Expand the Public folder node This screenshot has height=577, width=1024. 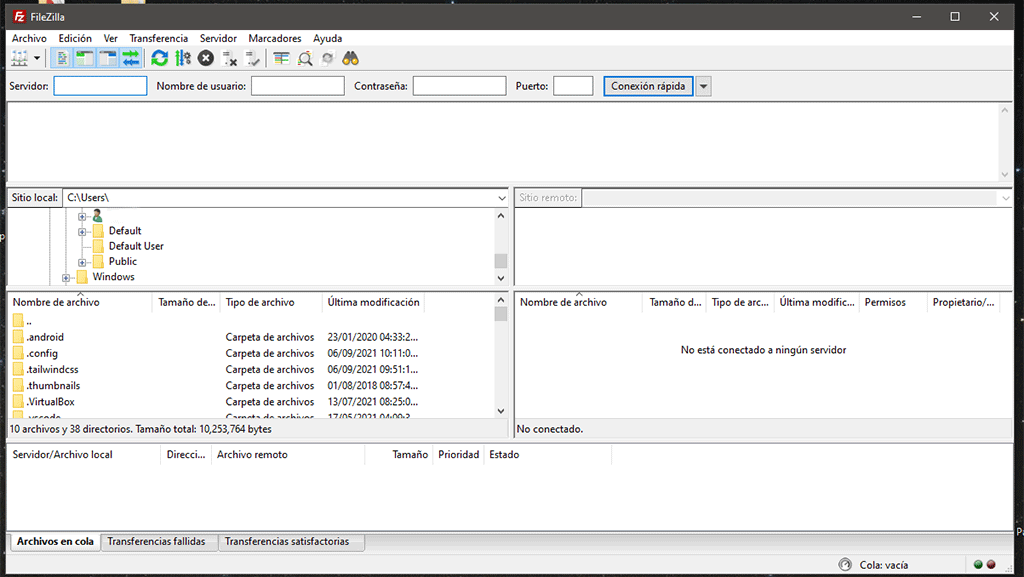coord(82,262)
